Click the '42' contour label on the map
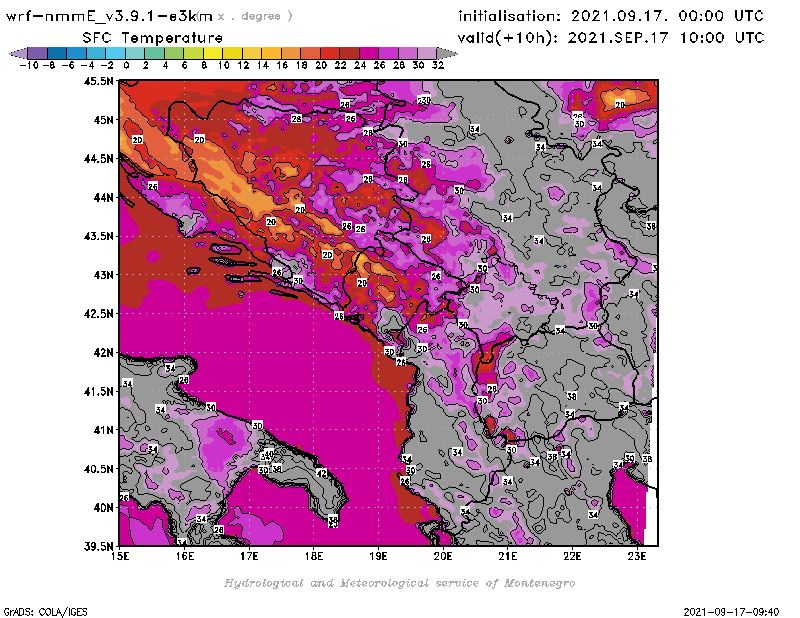 [321, 473]
